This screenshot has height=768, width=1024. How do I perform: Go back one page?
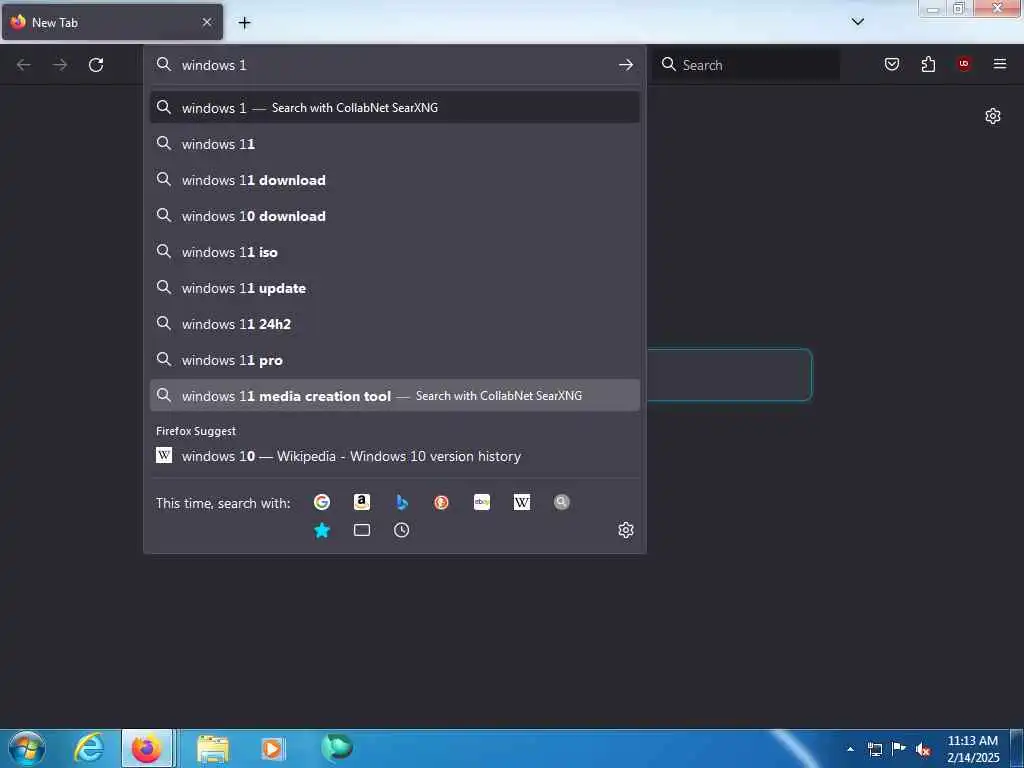tap(24, 65)
